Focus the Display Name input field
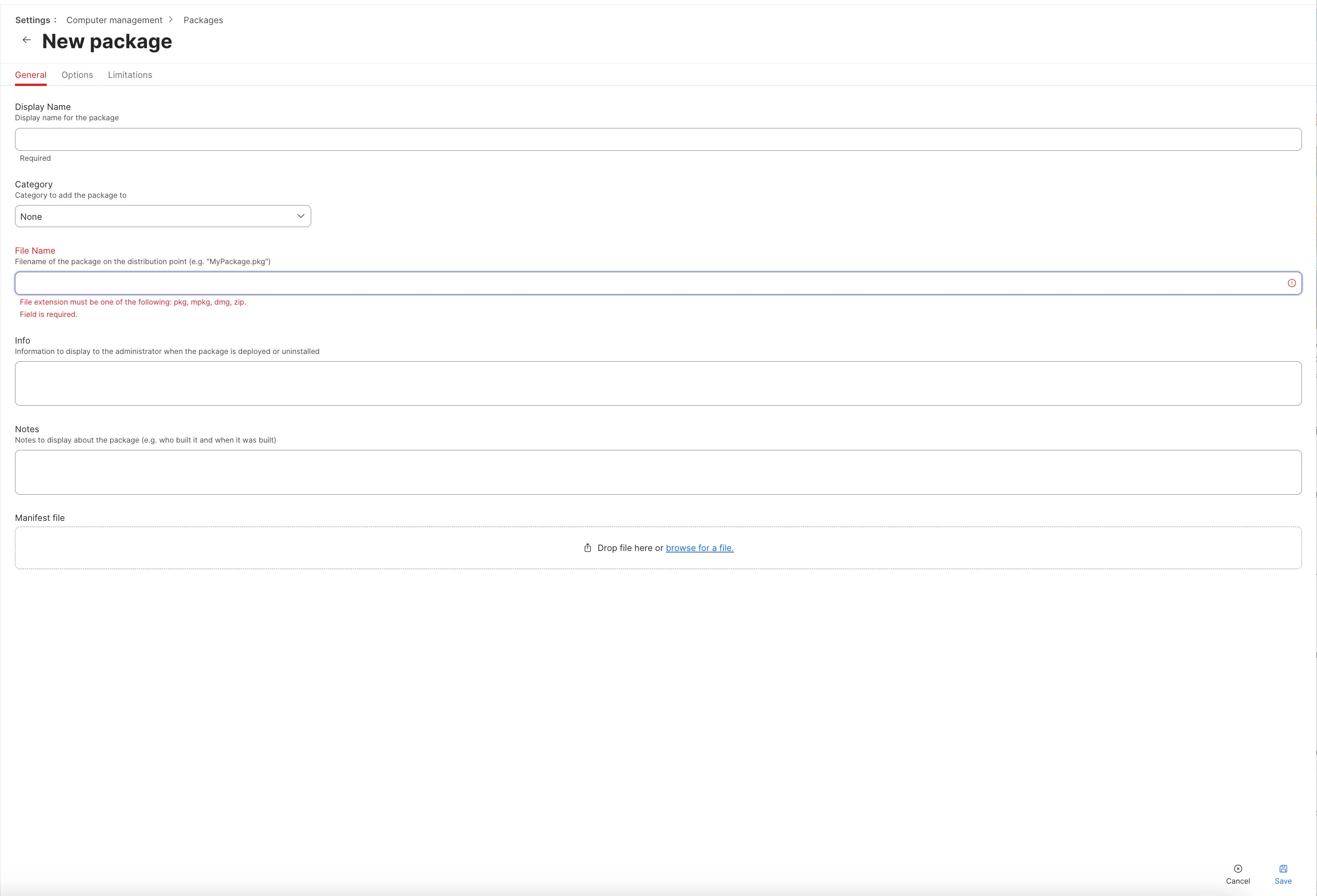This screenshot has height=896, width=1317. 658,139
